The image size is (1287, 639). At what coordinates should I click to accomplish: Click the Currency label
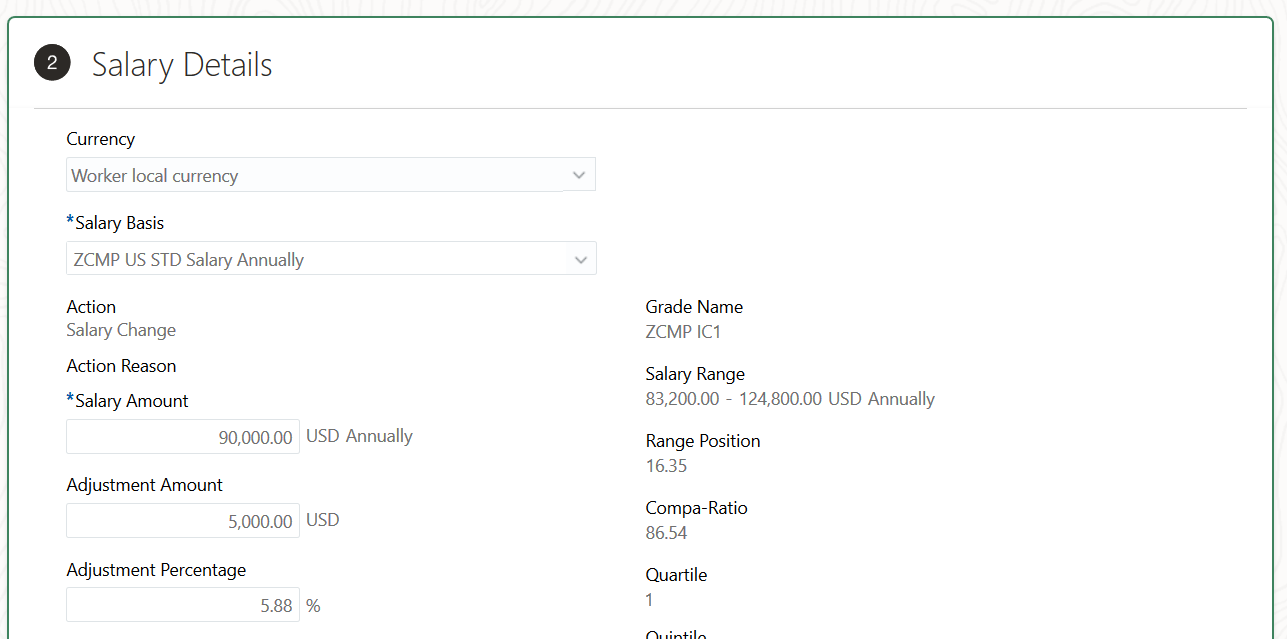pos(101,139)
